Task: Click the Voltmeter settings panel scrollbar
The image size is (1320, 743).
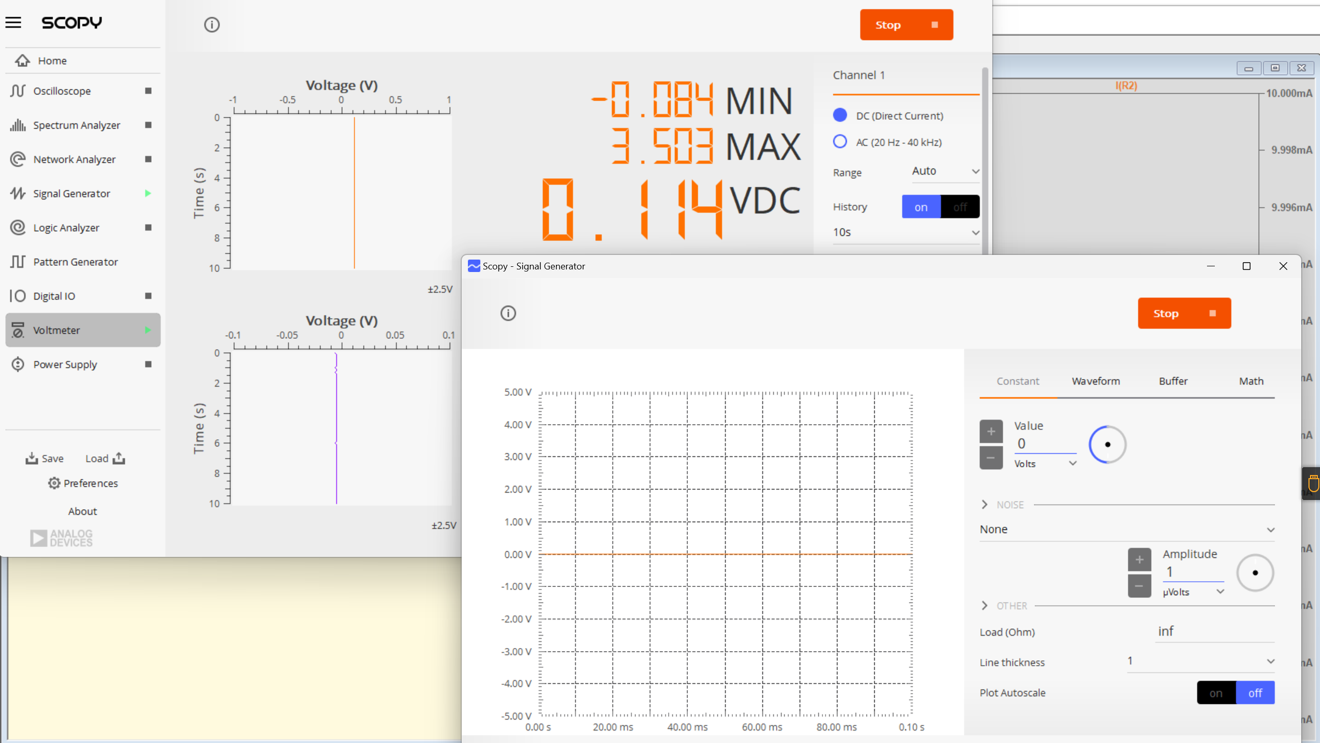Action: pyautogui.click(x=985, y=160)
